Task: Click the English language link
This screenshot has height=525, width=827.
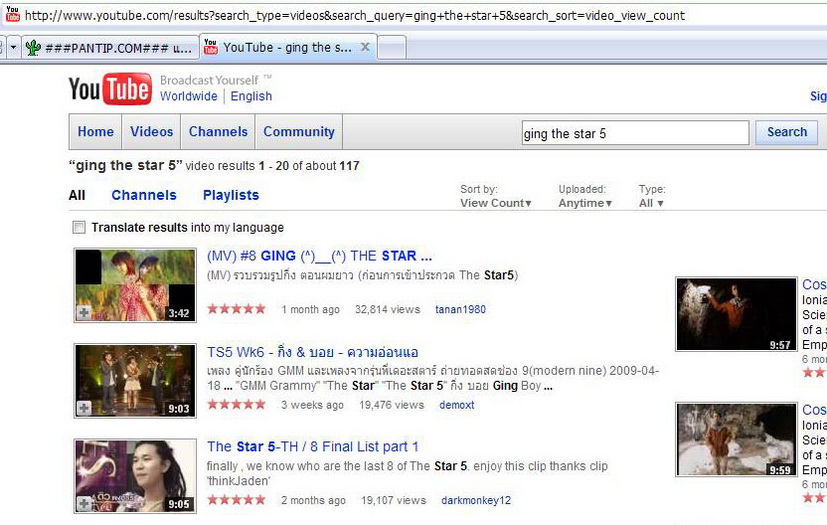Action: point(251,97)
